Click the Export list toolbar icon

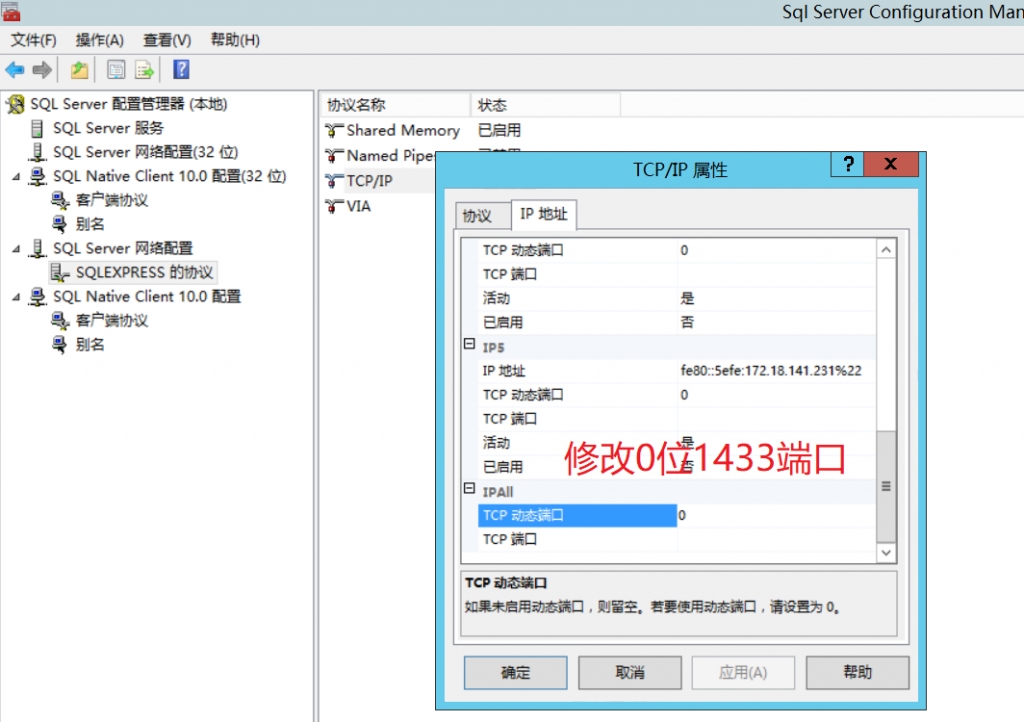[x=144, y=70]
